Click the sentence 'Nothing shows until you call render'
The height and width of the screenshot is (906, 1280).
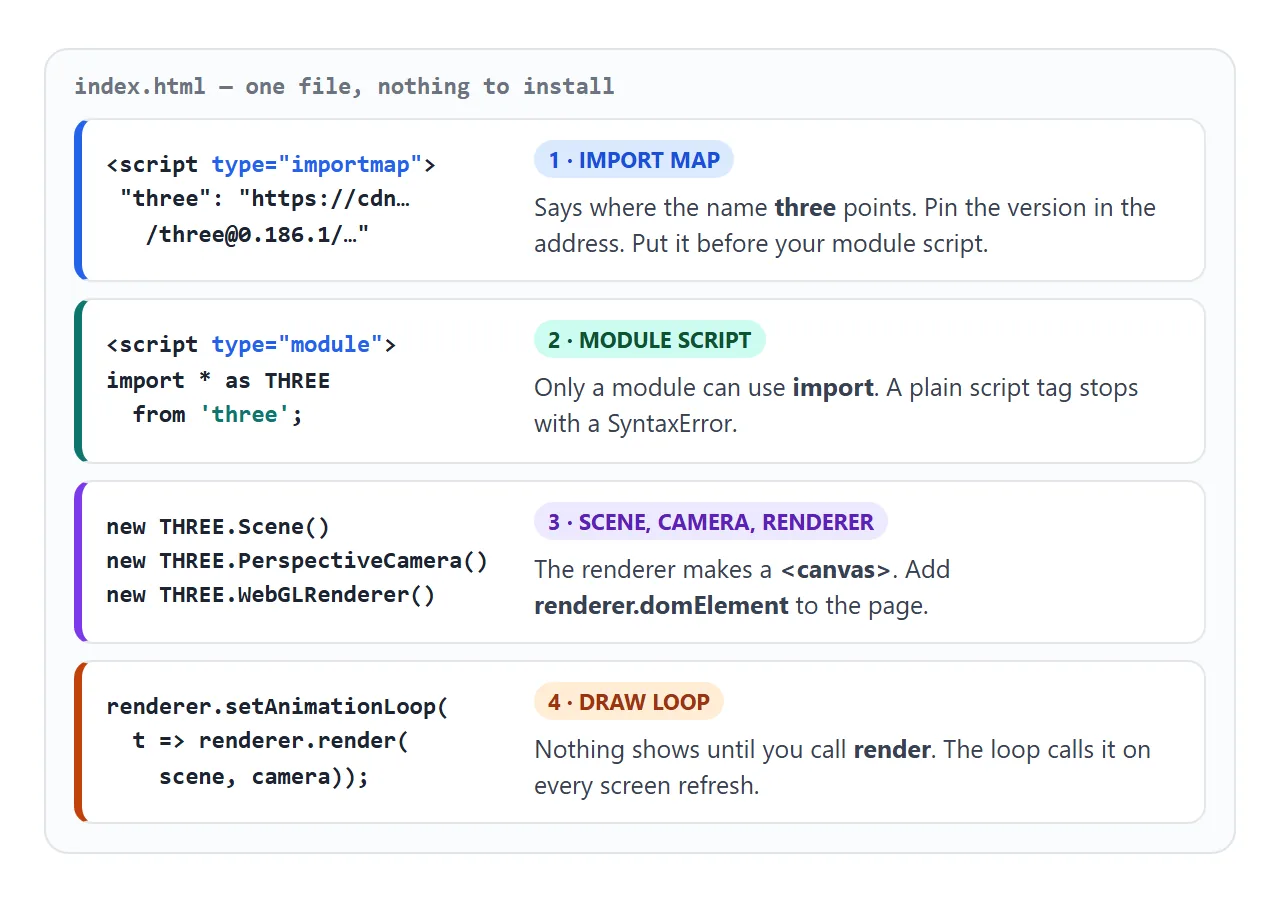pos(735,750)
